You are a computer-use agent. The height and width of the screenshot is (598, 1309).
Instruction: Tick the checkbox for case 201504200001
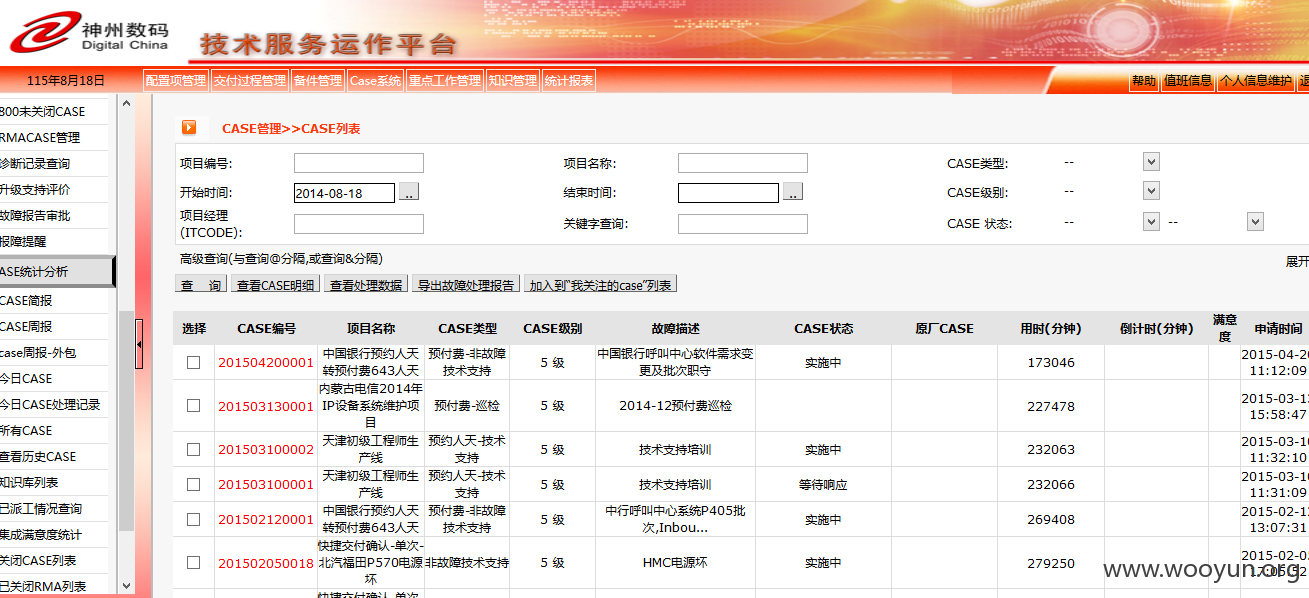194,363
